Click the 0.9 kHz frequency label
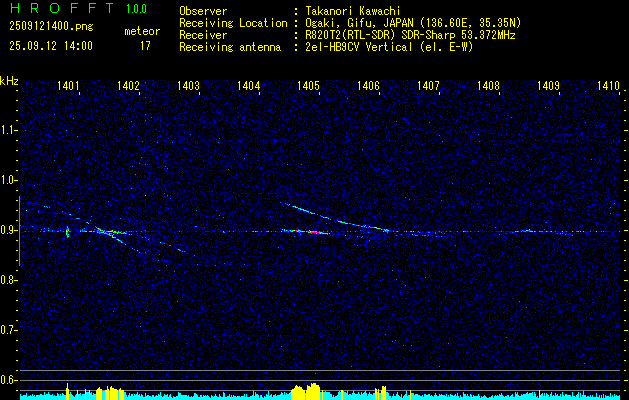 (9, 230)
